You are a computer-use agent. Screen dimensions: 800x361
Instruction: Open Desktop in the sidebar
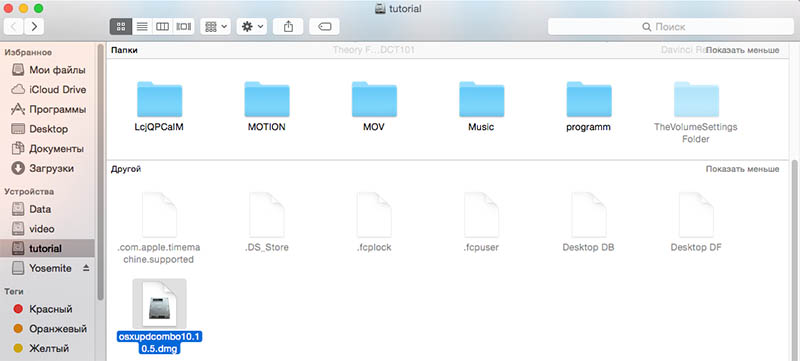48,129
